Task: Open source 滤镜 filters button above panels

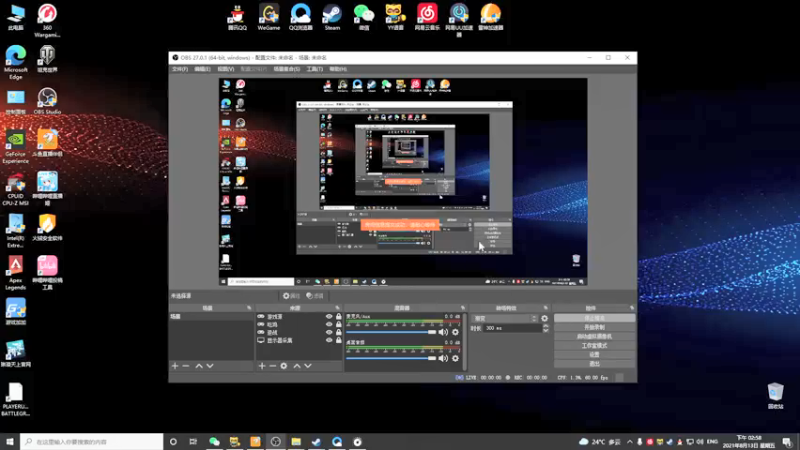Action: [x=315, y=296]
